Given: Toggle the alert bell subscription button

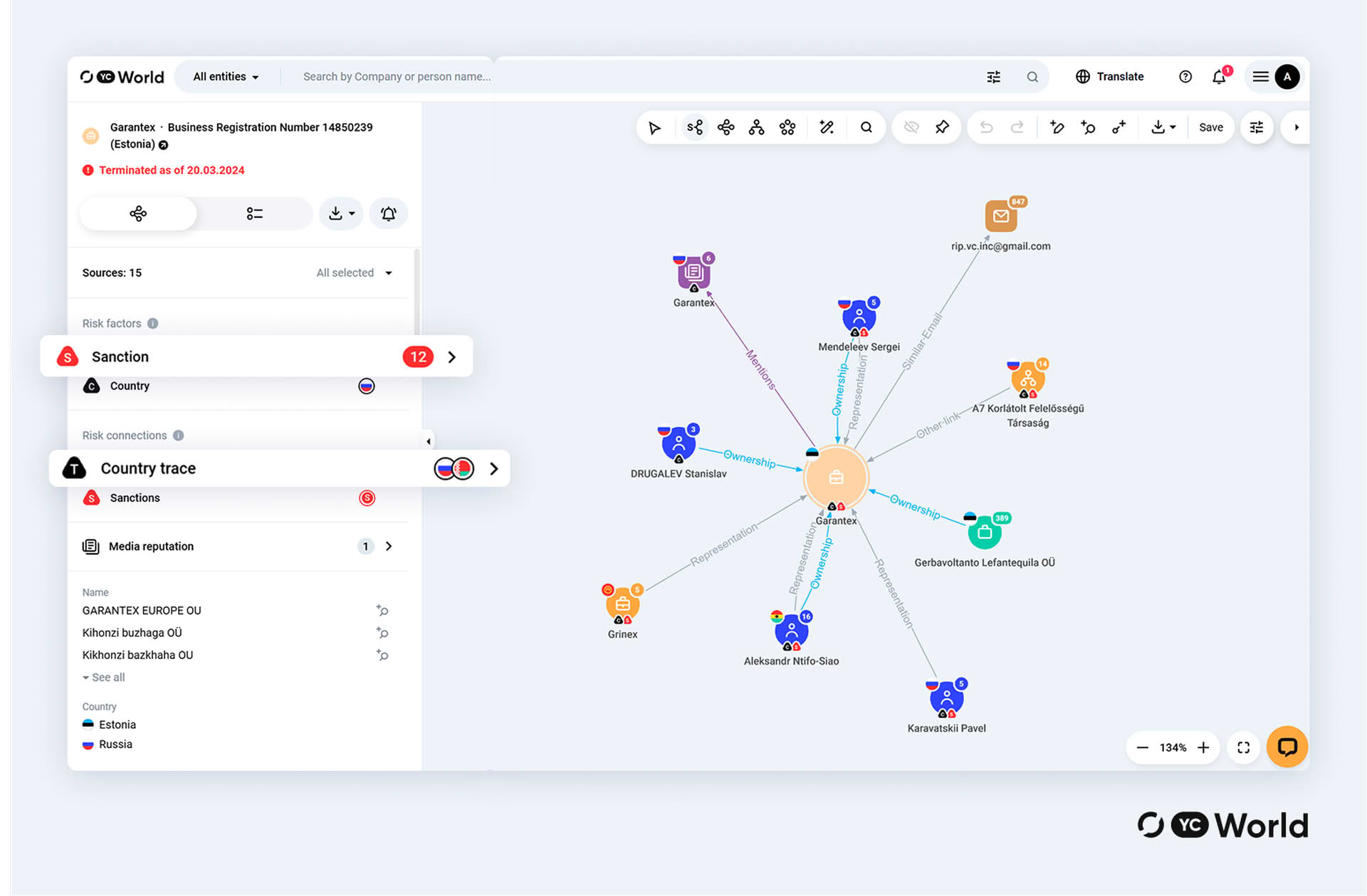Looking at the screenshot, I should pos(388,214).
